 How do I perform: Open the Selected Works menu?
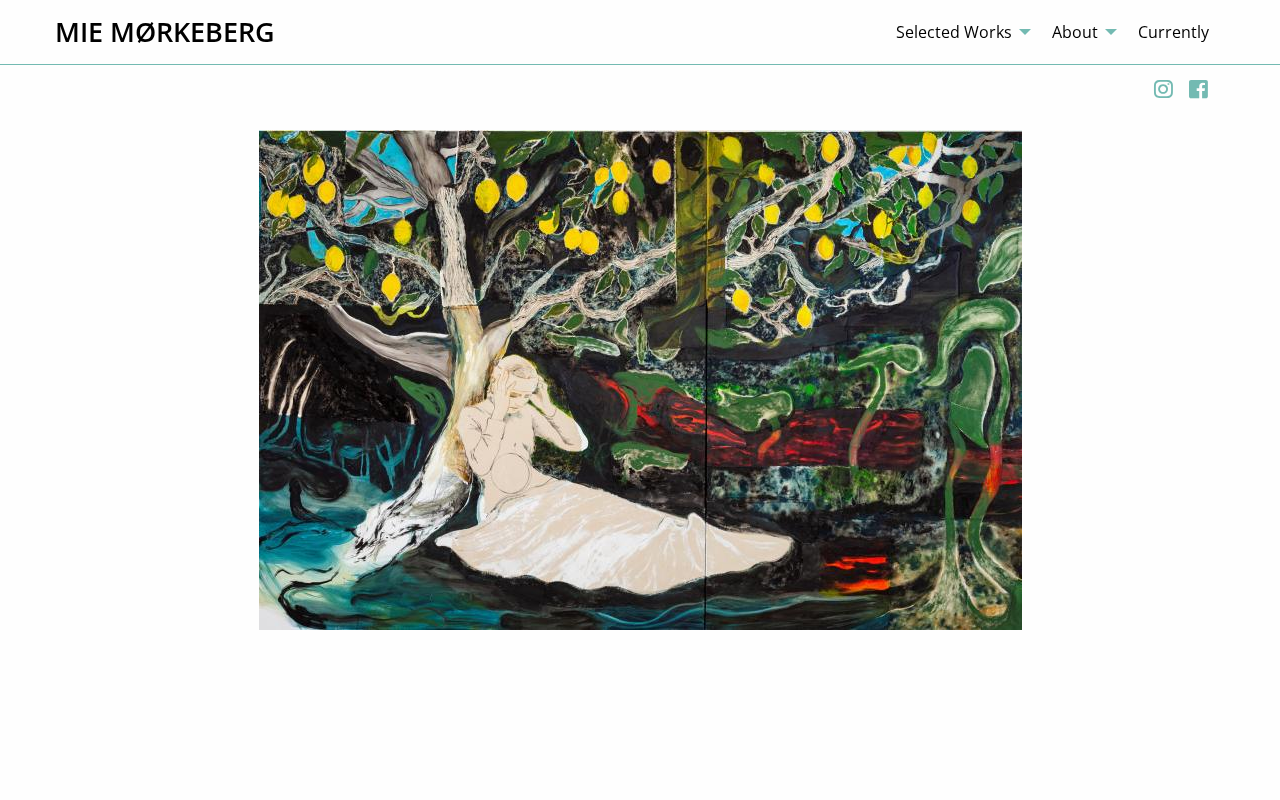[954, 32]
